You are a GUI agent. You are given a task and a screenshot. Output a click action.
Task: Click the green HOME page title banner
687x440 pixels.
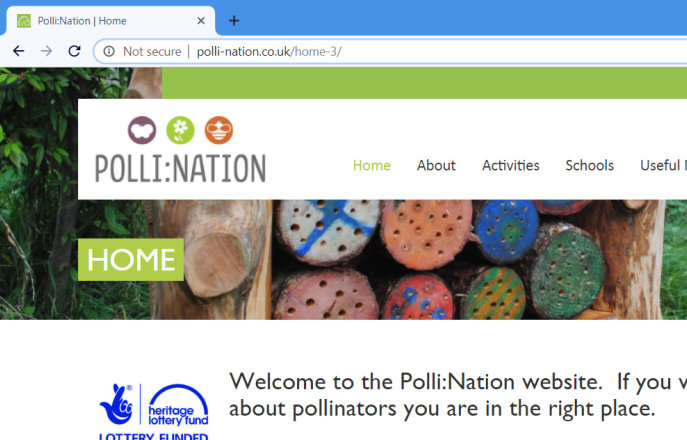131,260
